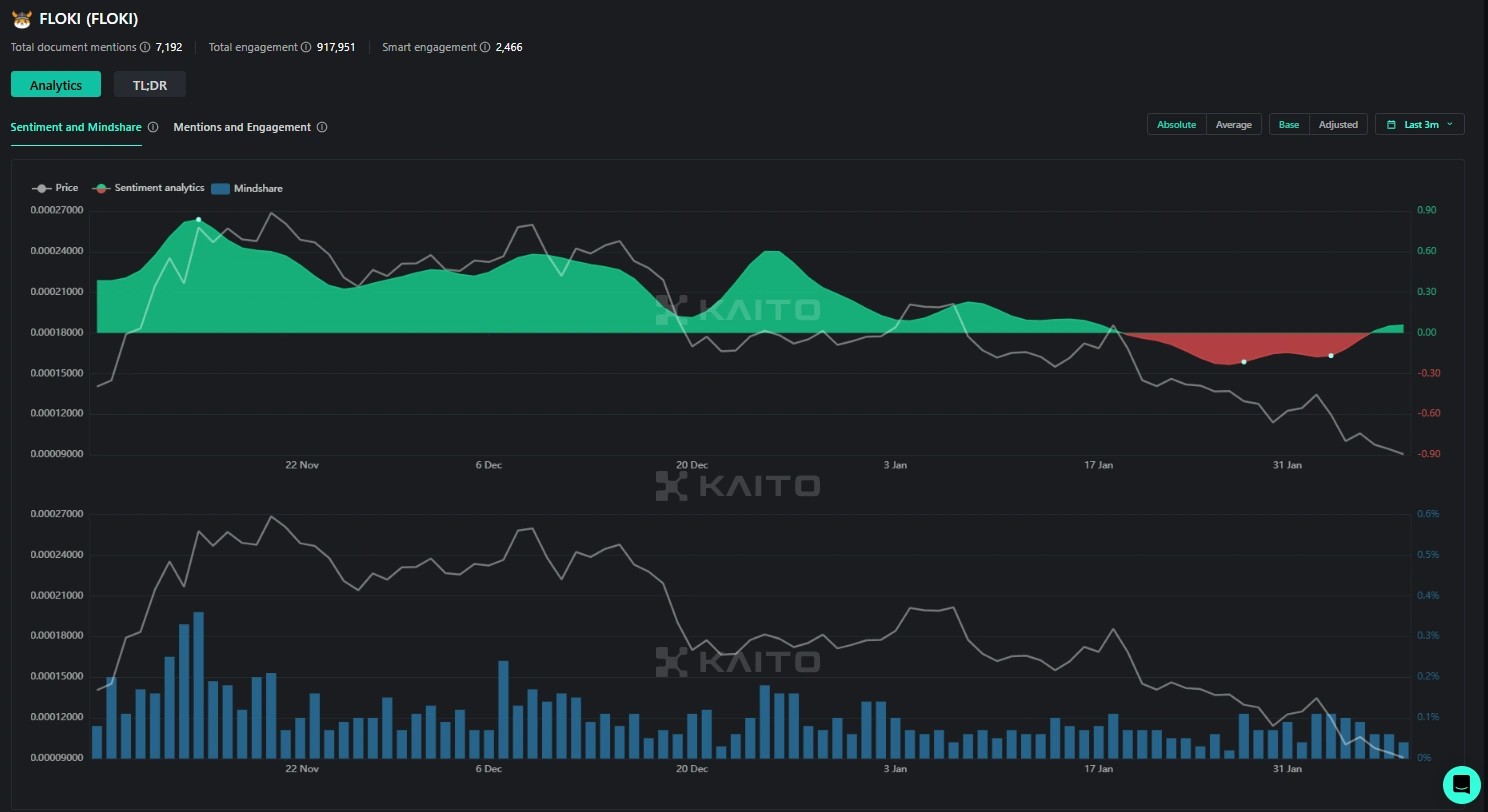
Task: Toggle Price series in chart legend
Action: [x=55, y=188]
